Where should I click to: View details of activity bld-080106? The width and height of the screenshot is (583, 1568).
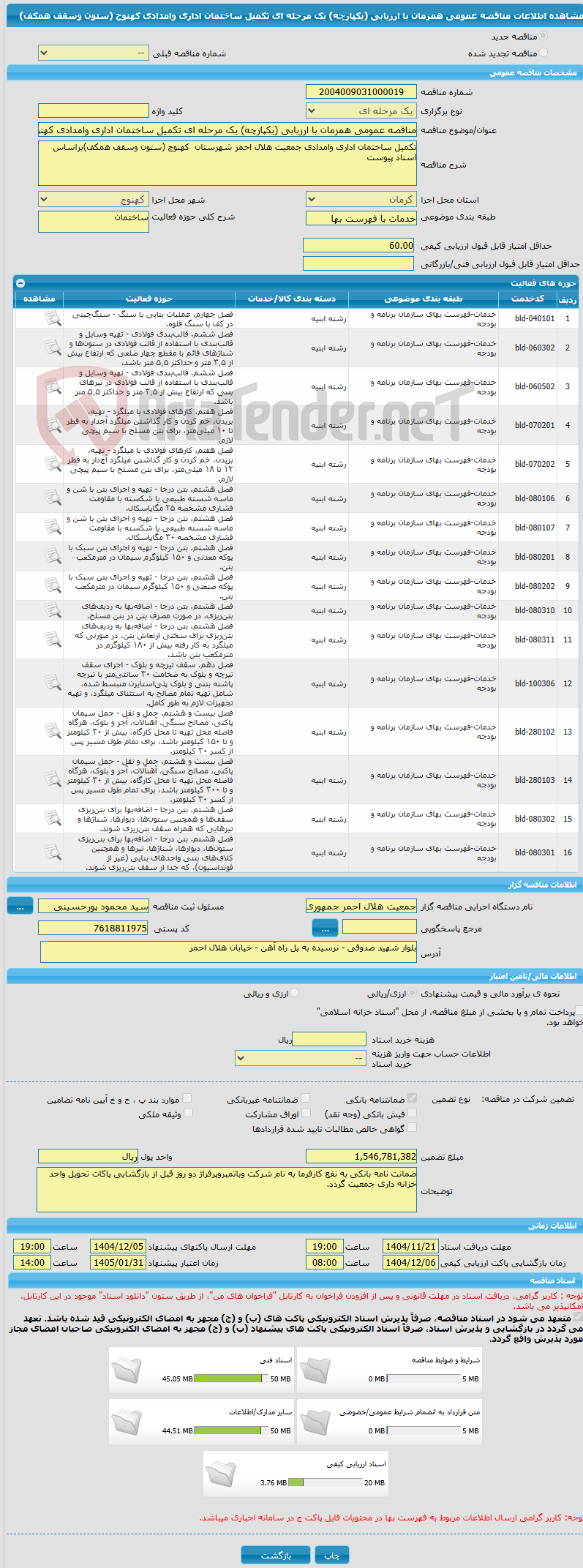point(53,498)
